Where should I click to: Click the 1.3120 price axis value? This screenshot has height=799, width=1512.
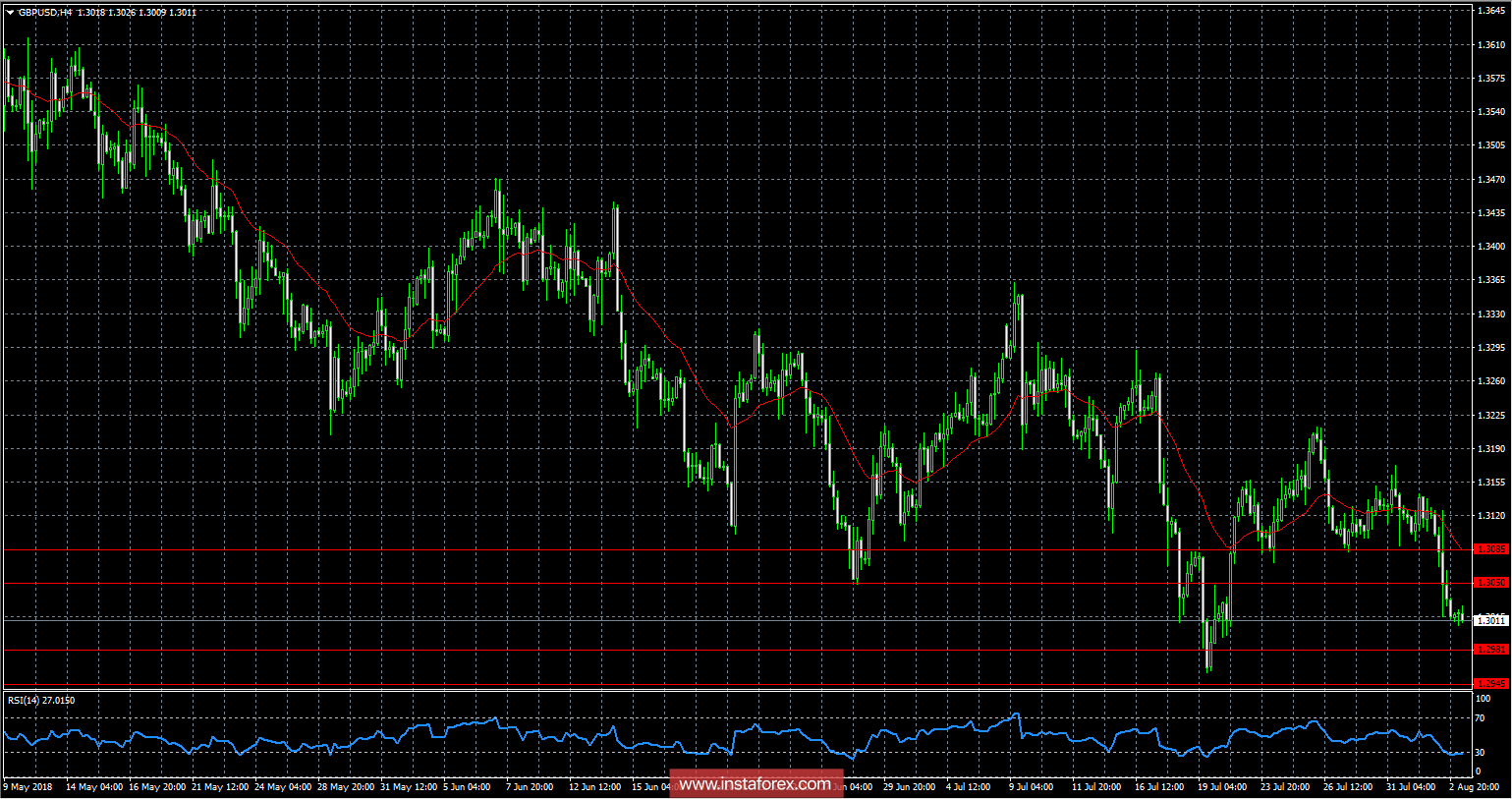1491,516
